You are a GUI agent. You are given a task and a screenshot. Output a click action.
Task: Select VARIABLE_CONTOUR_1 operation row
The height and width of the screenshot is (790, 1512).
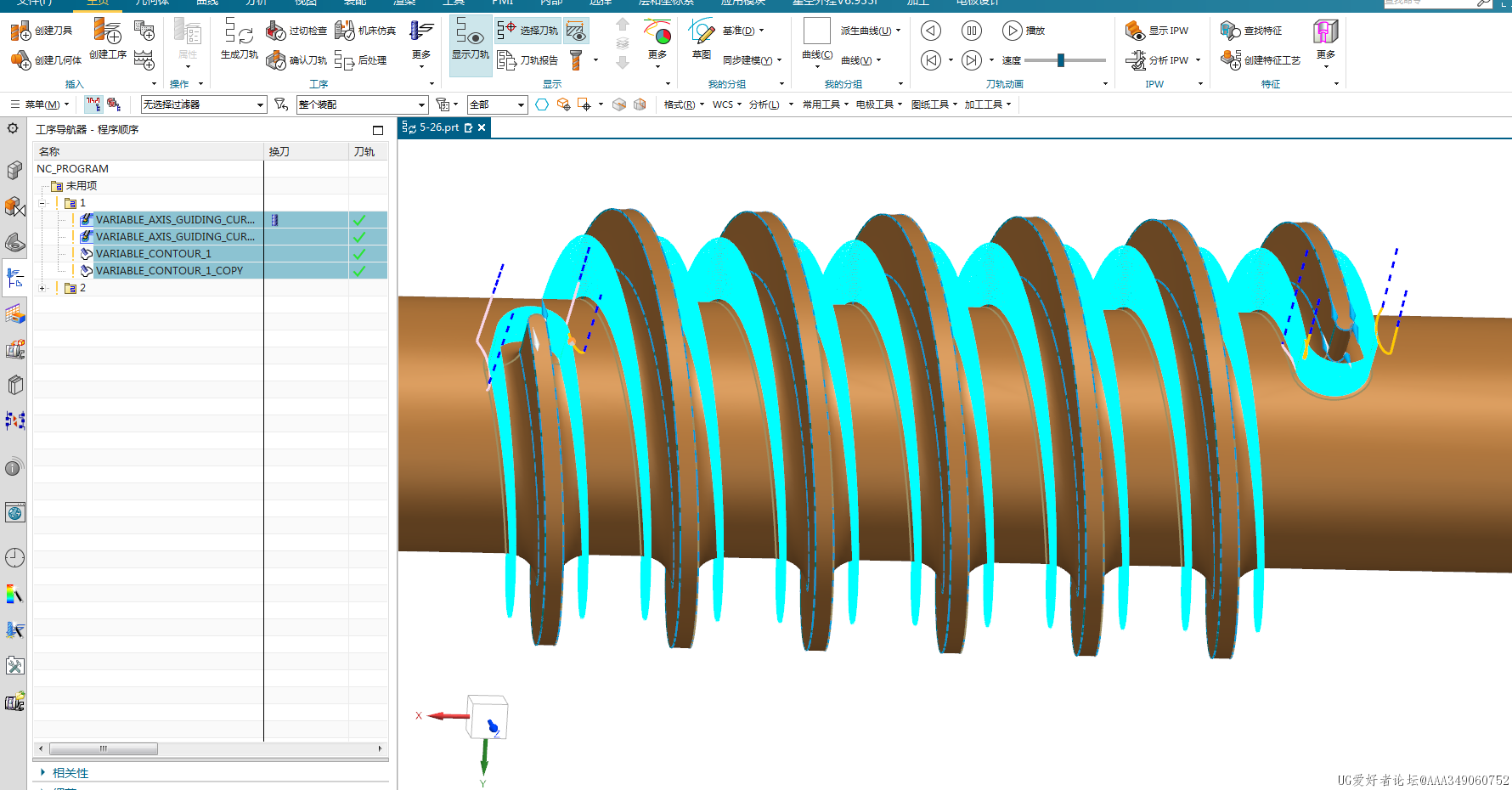pos(211,254)
